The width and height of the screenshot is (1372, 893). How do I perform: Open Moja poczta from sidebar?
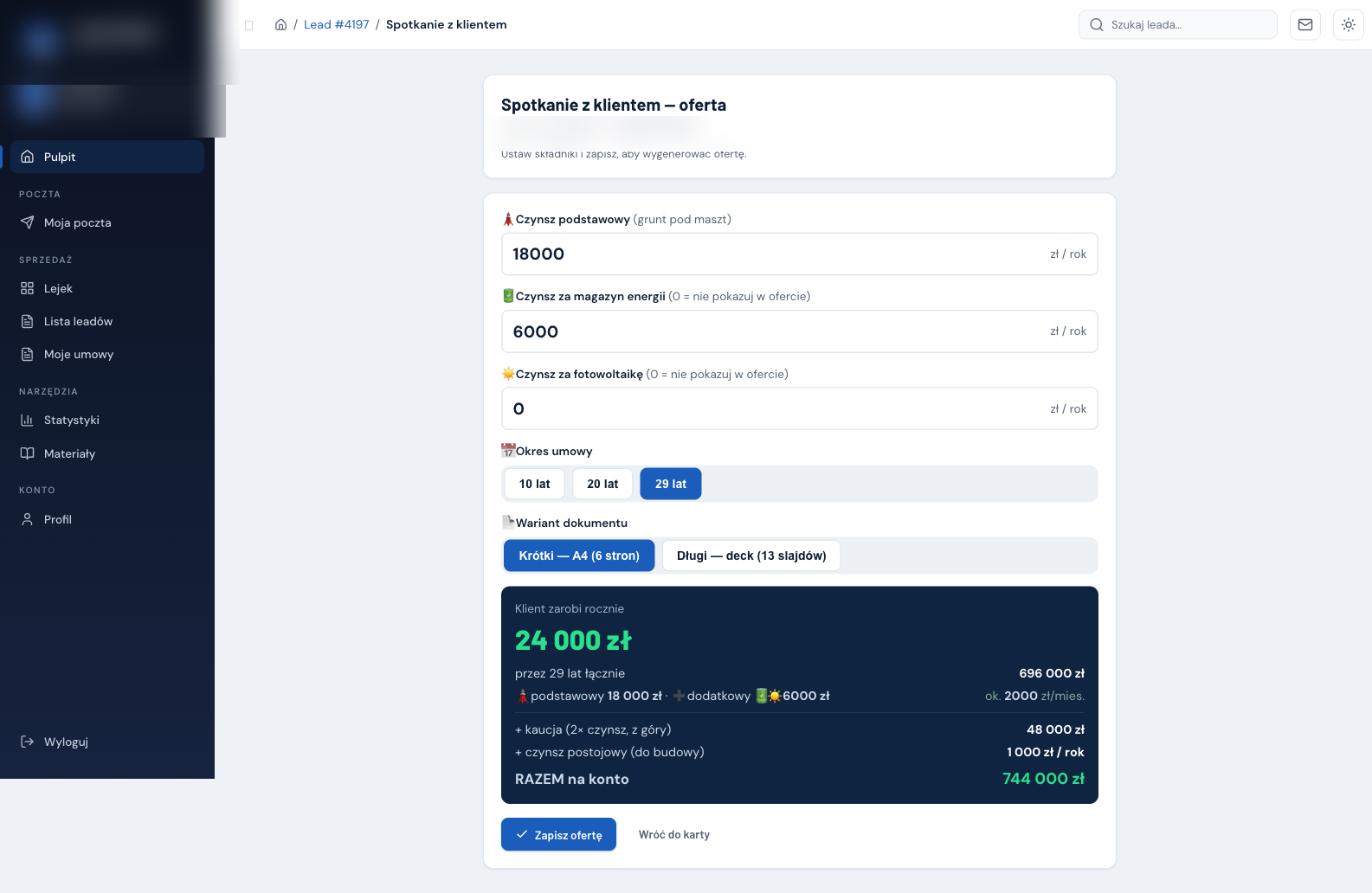[107, 222]
